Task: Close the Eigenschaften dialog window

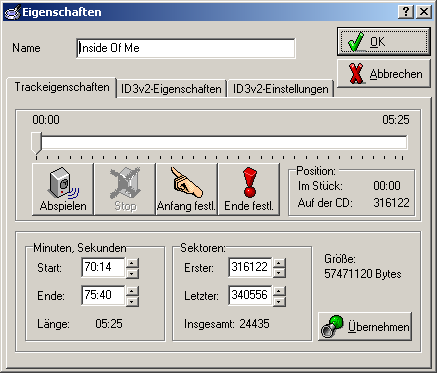Action: 424,12
